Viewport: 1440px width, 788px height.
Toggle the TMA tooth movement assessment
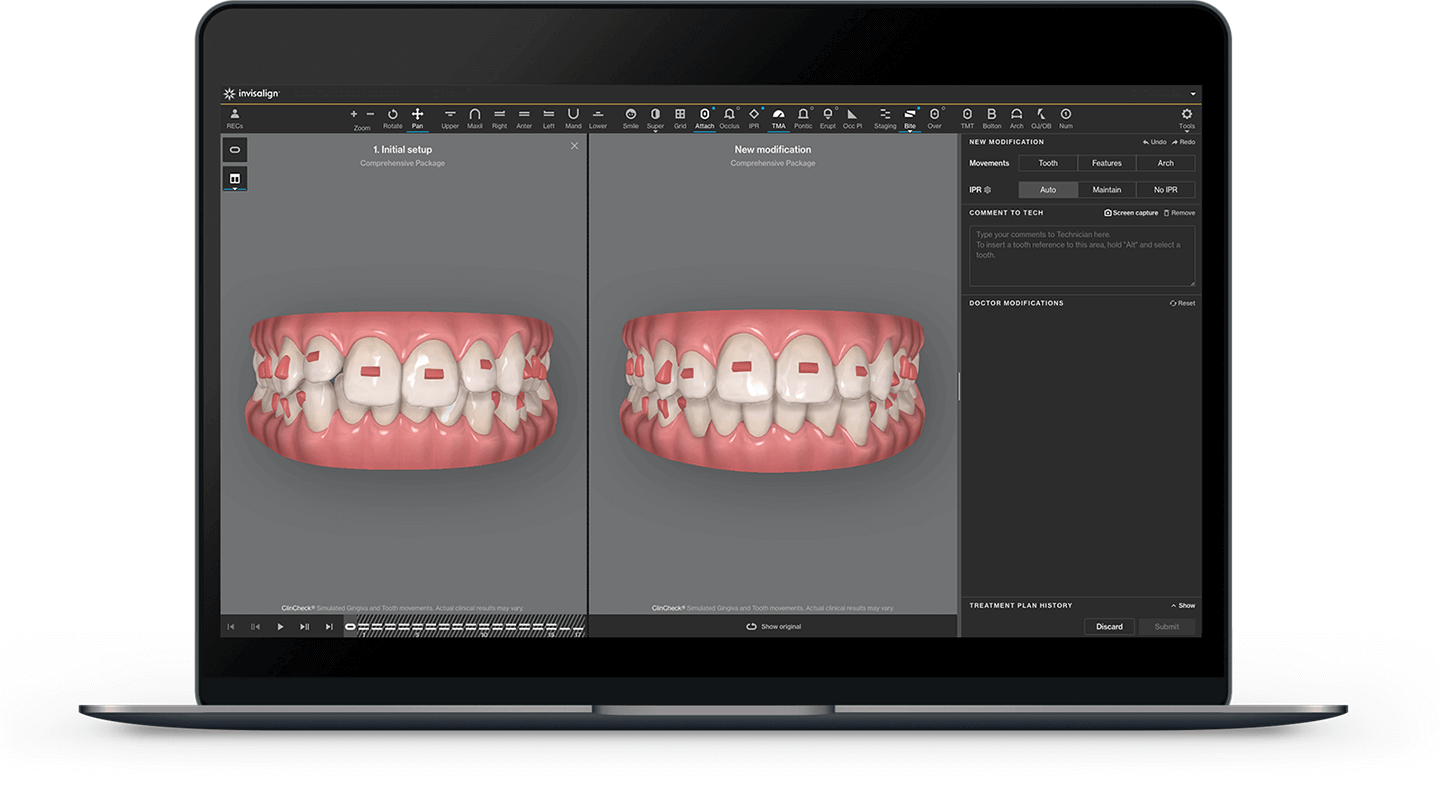[778, 118]
